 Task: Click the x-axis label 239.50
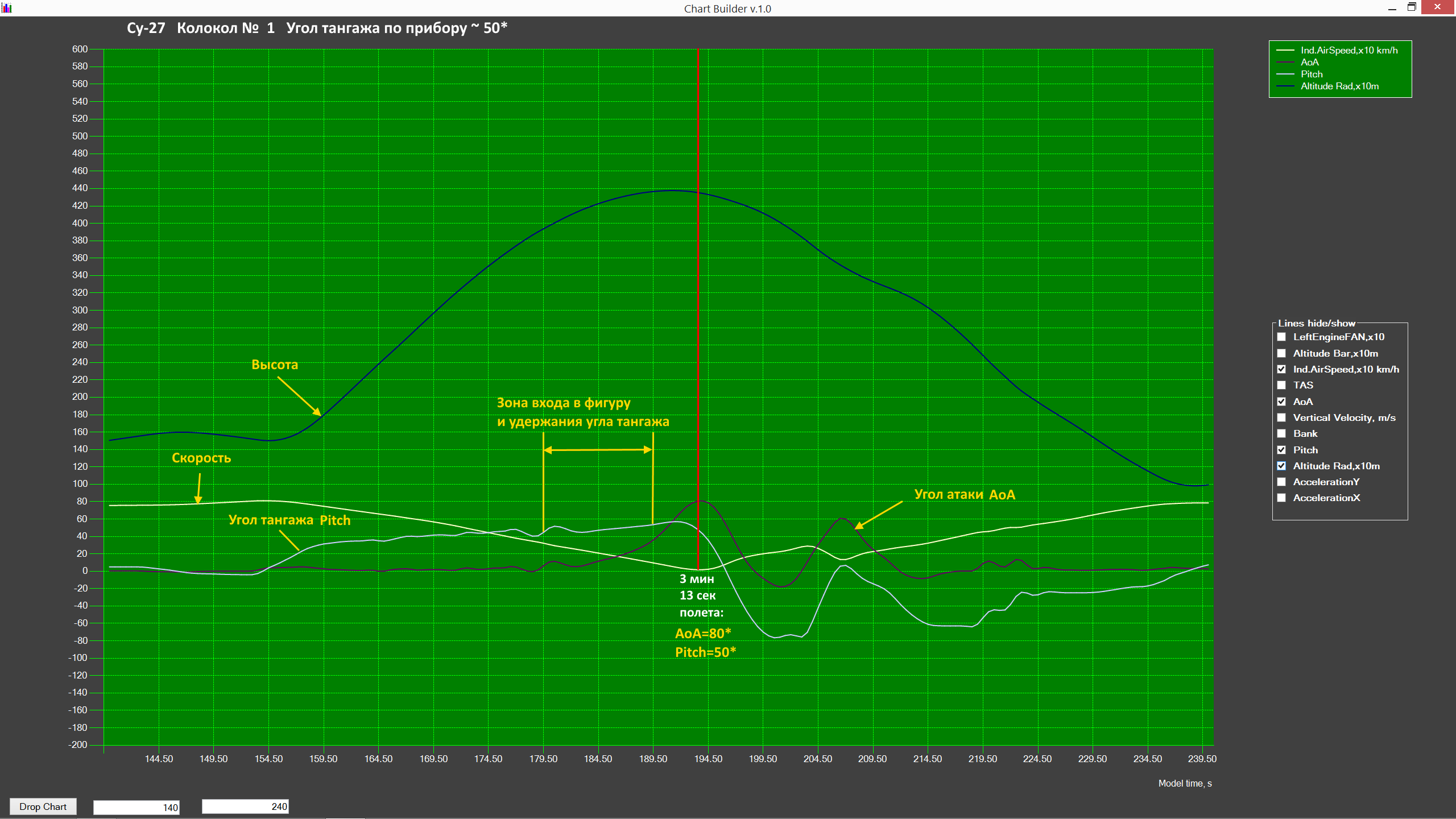tap(1202, 759)
